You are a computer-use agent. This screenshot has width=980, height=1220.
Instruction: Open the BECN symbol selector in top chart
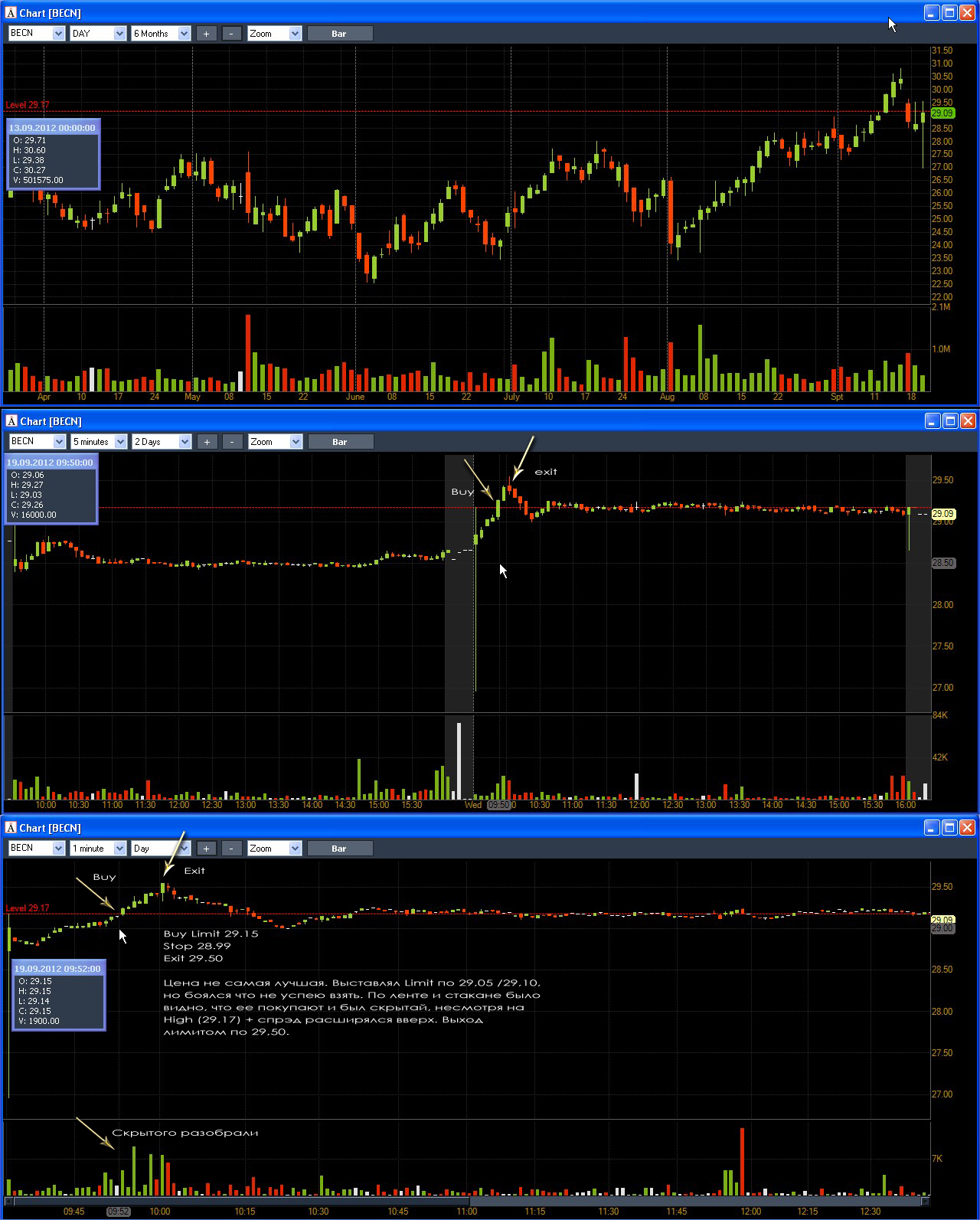36,34
